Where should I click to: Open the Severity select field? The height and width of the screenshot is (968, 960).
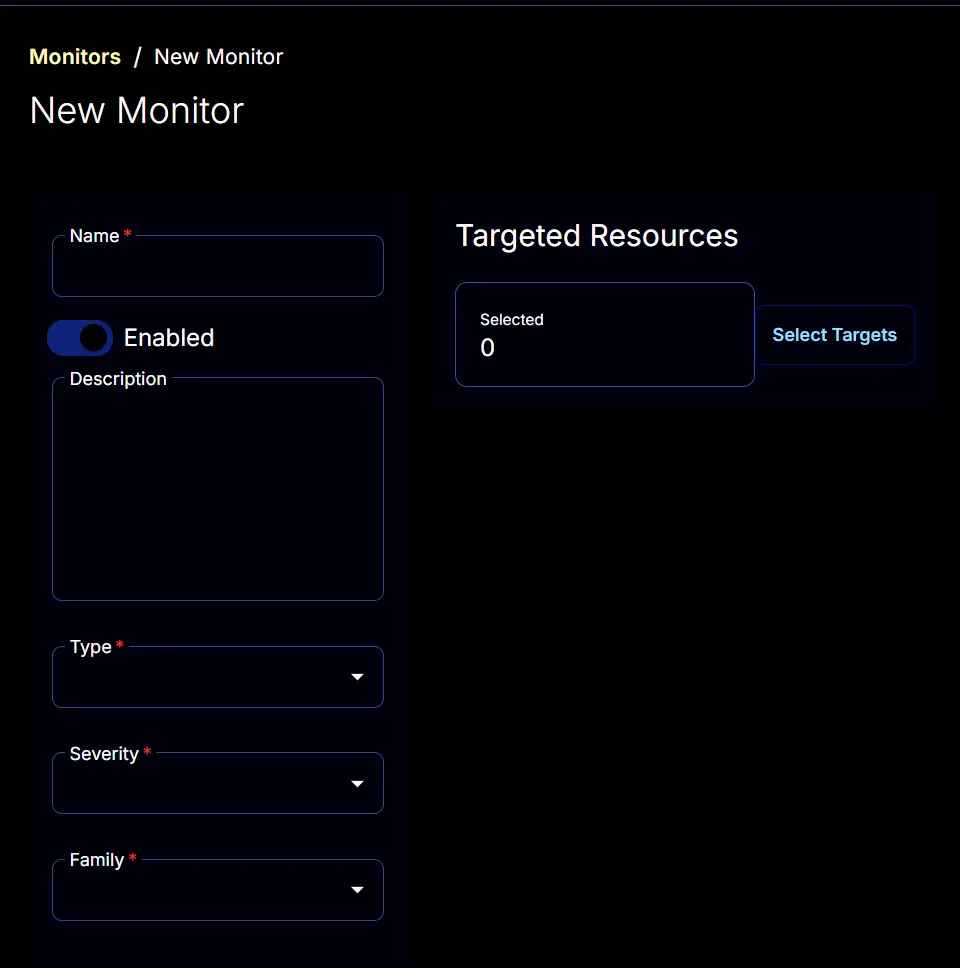[x=218, y=783]
